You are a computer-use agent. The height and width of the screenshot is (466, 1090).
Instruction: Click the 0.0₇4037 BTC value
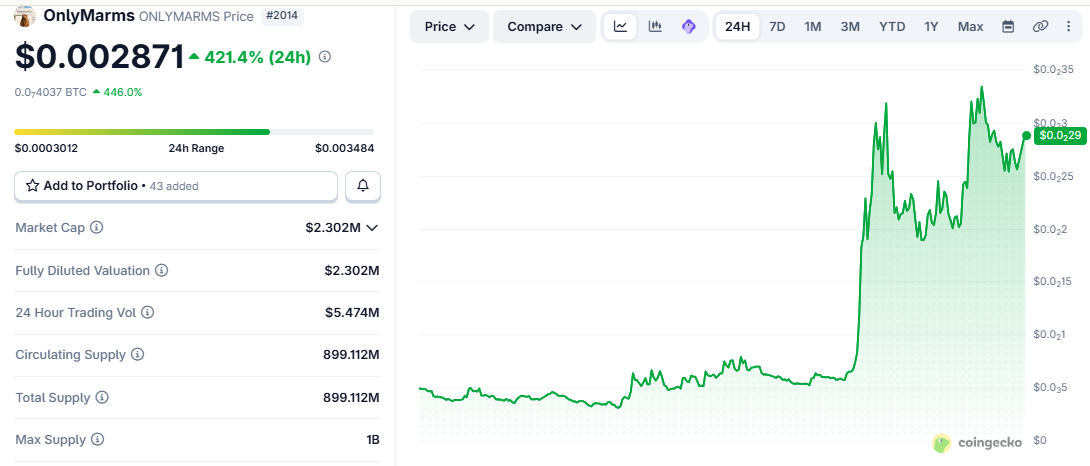[x=51, y=92]
